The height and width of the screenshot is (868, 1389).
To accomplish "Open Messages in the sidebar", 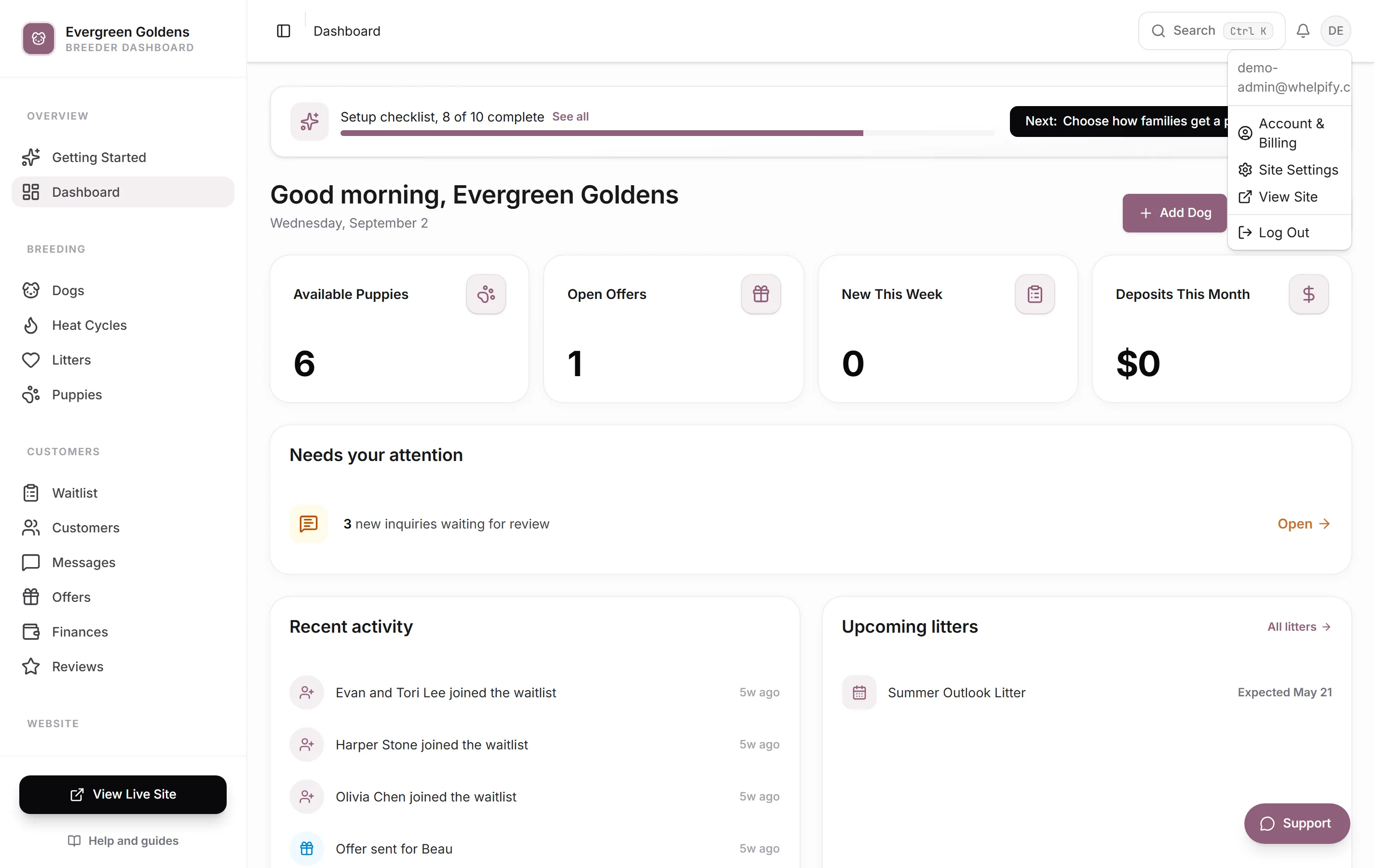I will click(x=123, y=563).
